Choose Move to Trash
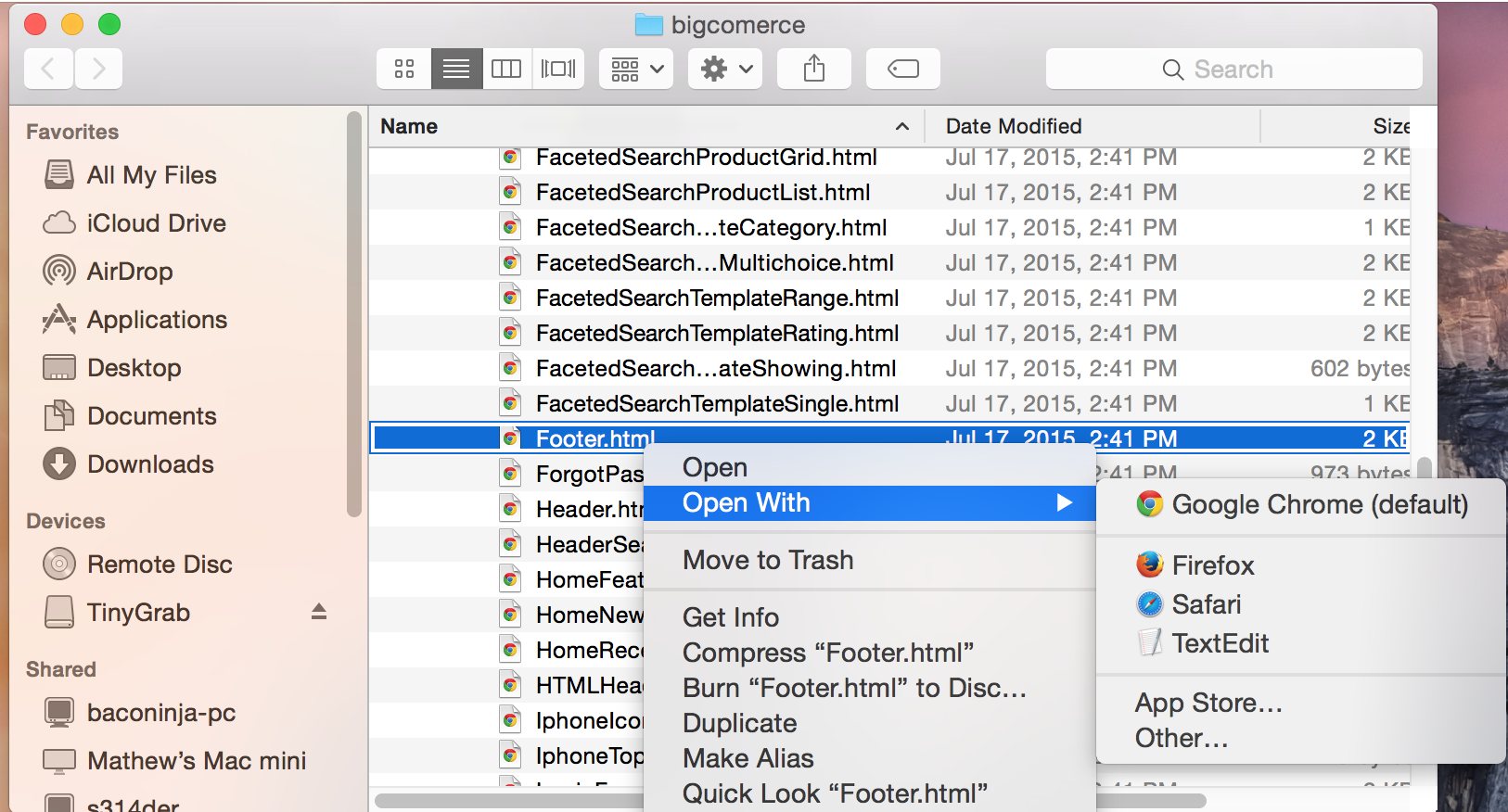Viewport: 1508px width, 812px height. [869, 561]
